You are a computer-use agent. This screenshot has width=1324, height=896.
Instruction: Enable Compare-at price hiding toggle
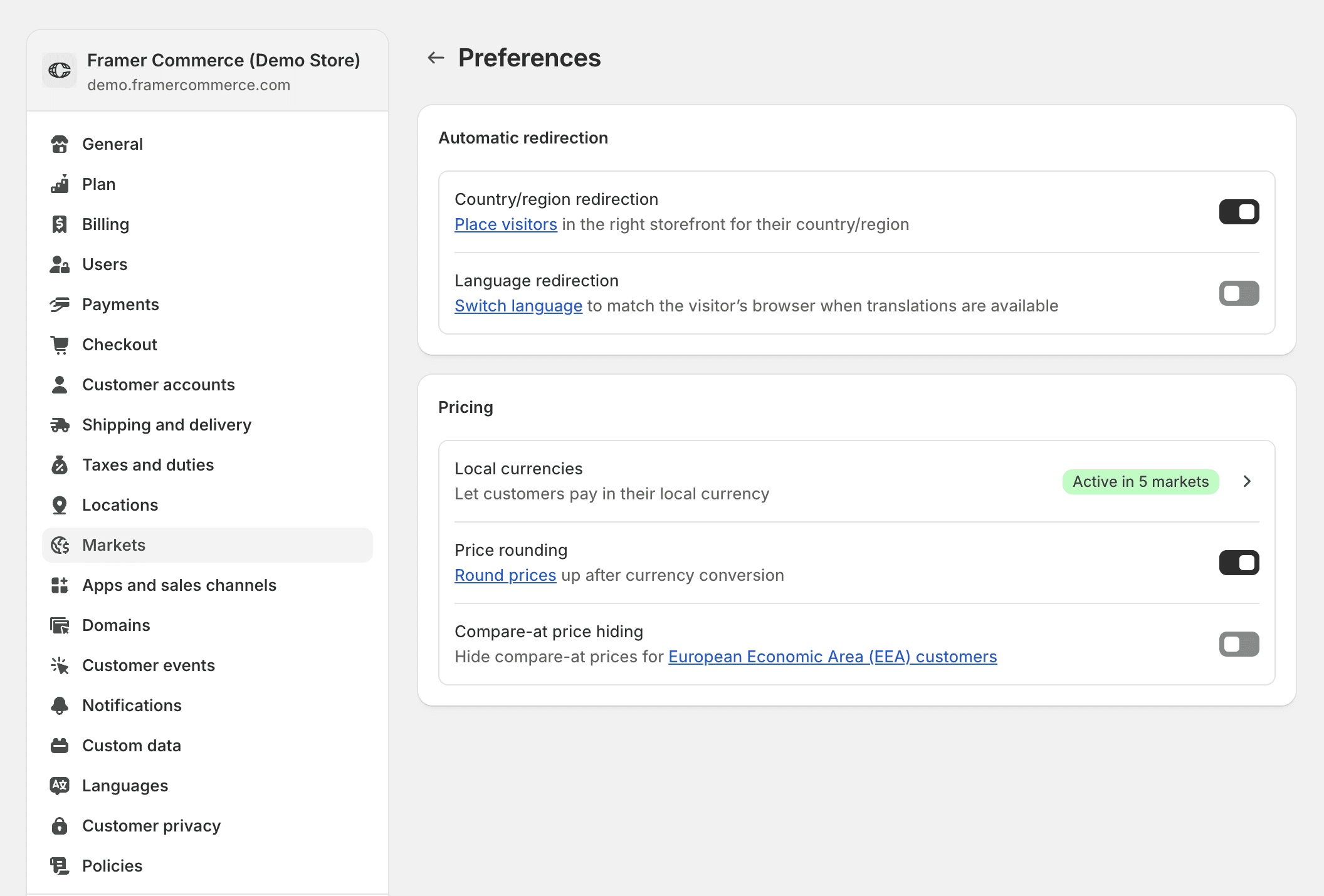point(1239,644)
